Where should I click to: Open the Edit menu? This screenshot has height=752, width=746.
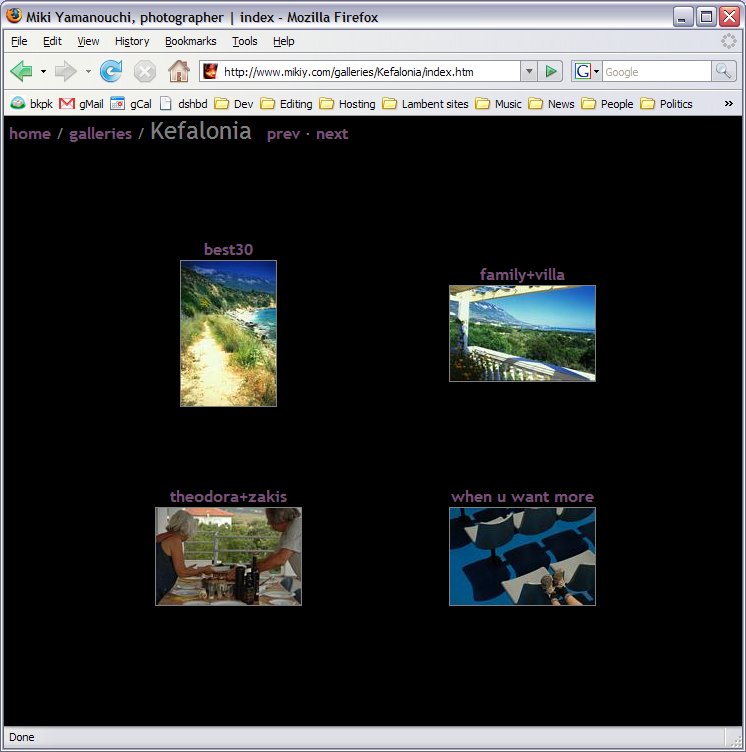point(52,41)
